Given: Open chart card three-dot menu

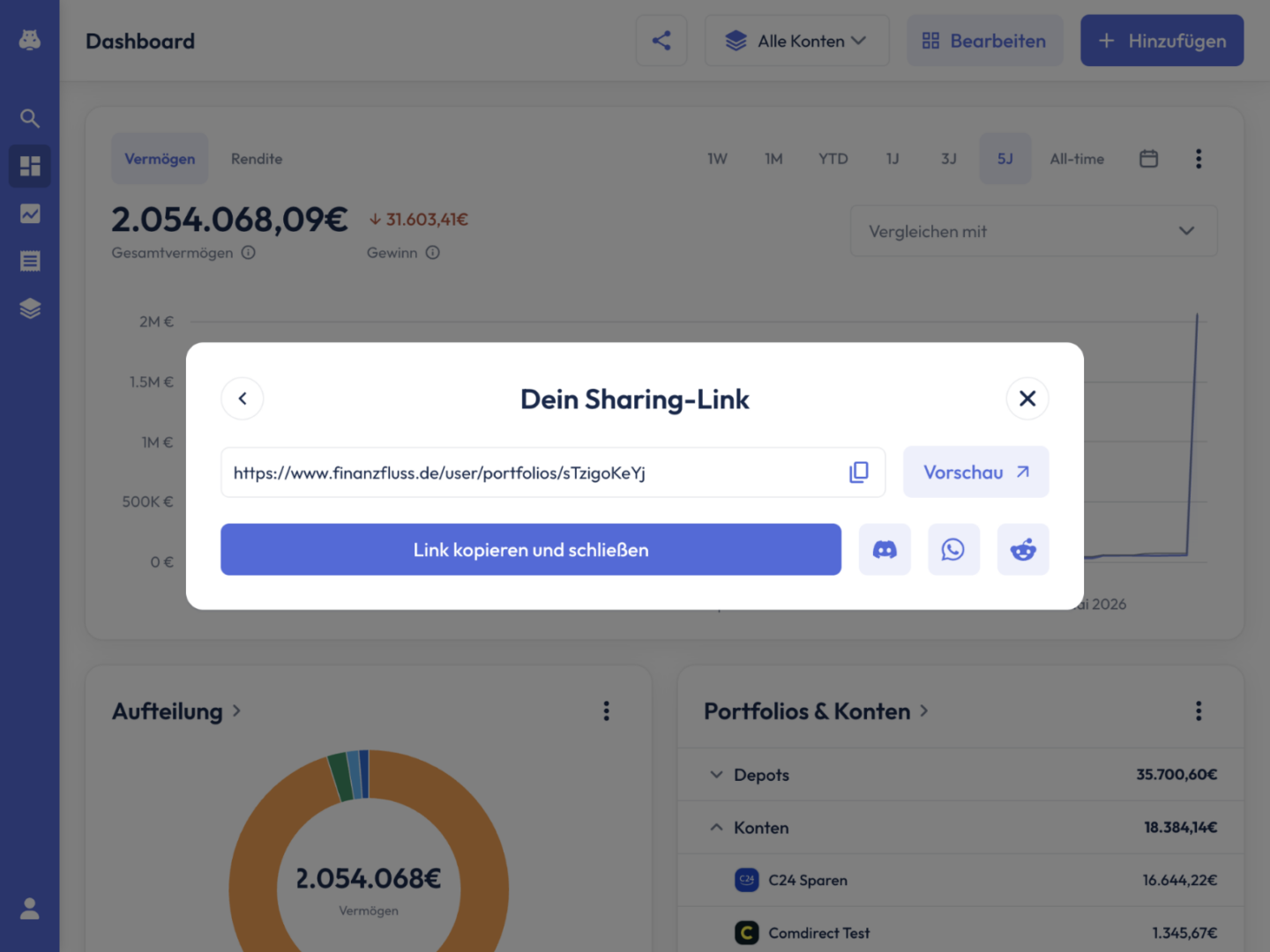Looking at the screenshot, I should 1198,159.
